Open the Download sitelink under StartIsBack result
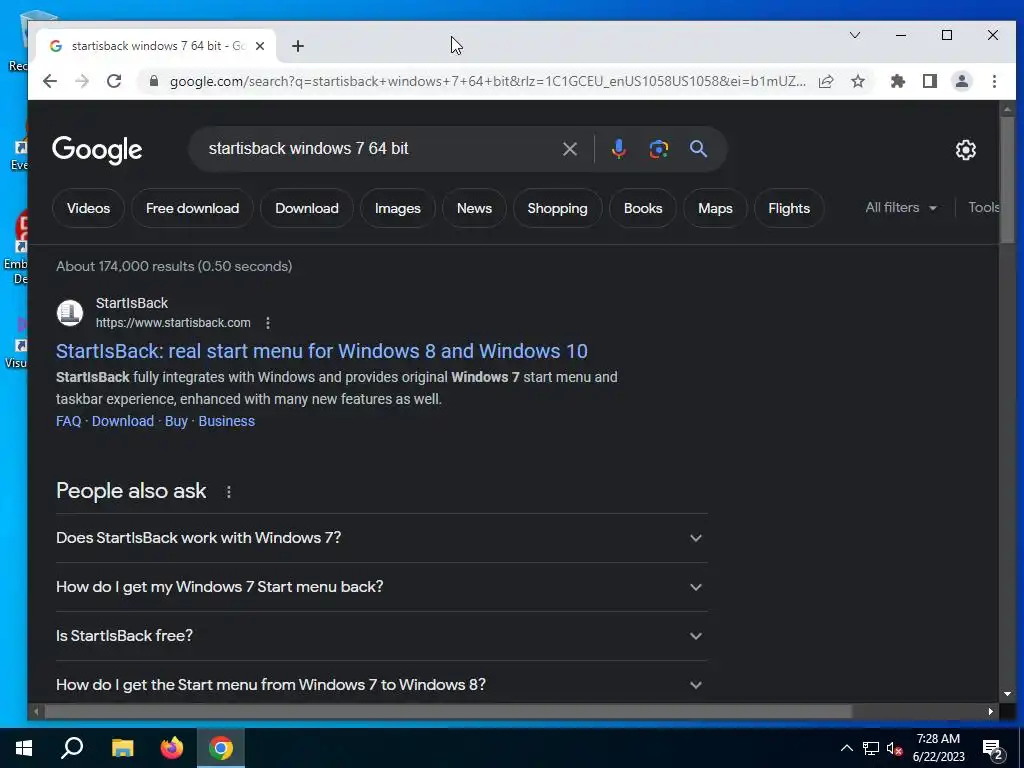 point(123,421)
